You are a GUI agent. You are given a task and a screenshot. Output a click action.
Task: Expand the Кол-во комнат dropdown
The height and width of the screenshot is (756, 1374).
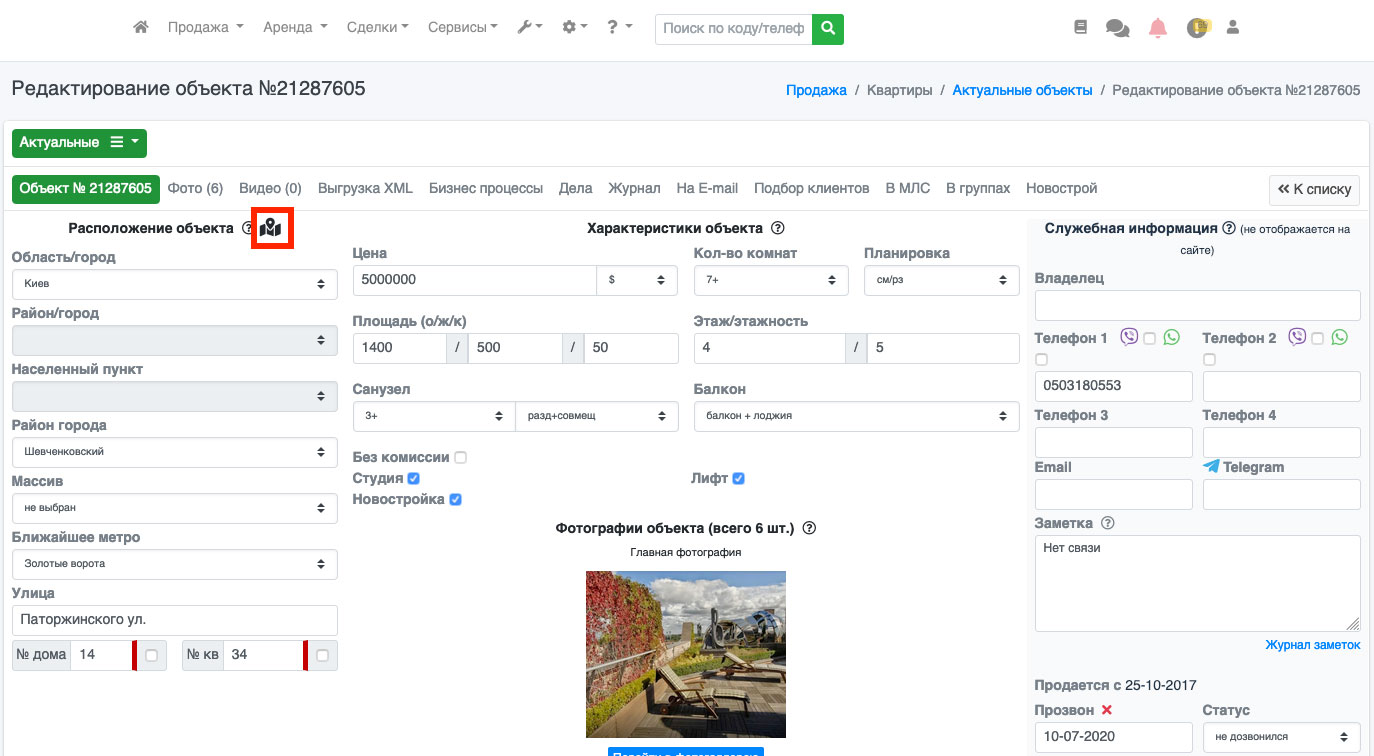point(771,281)
